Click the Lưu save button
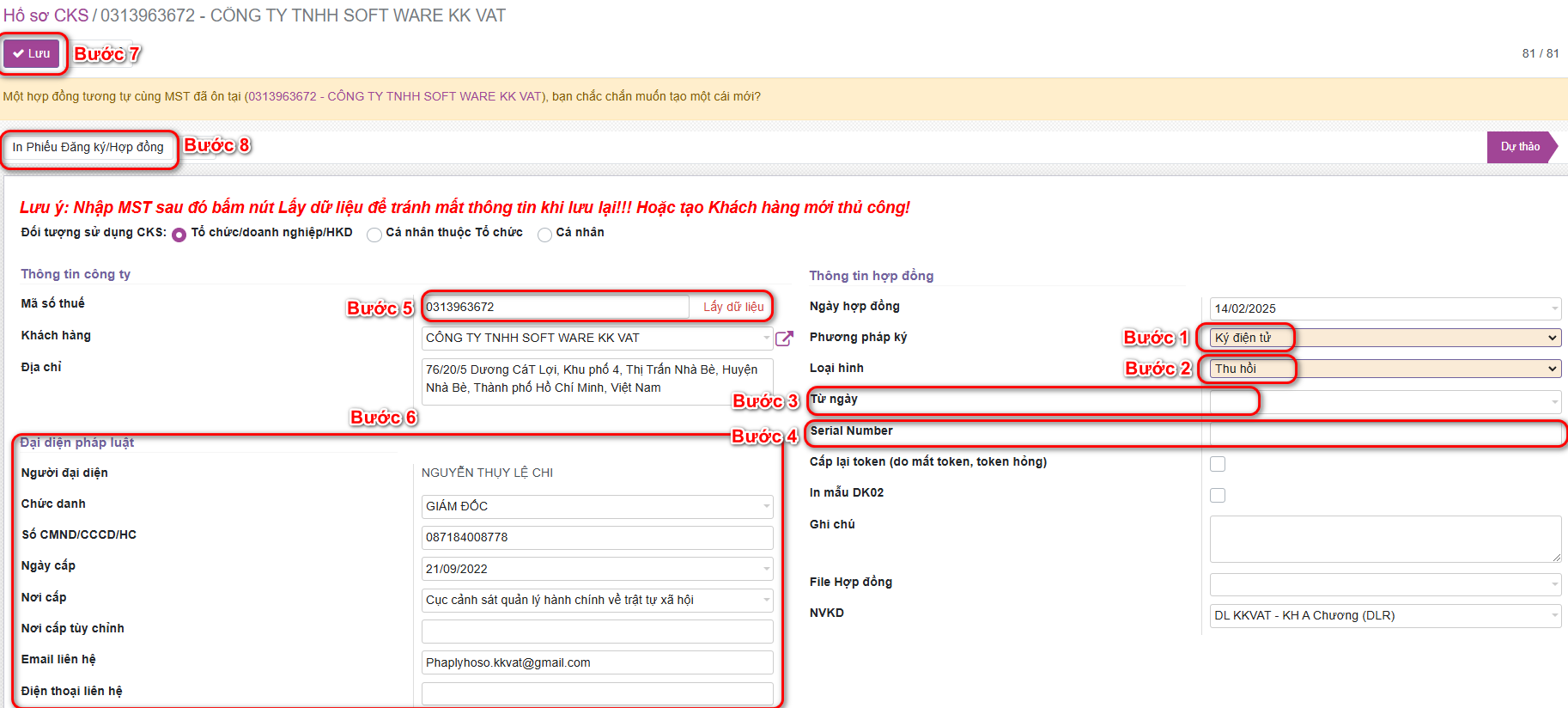Image resolution: width=1568 pixels, height=708 pixels. point(32,53)
